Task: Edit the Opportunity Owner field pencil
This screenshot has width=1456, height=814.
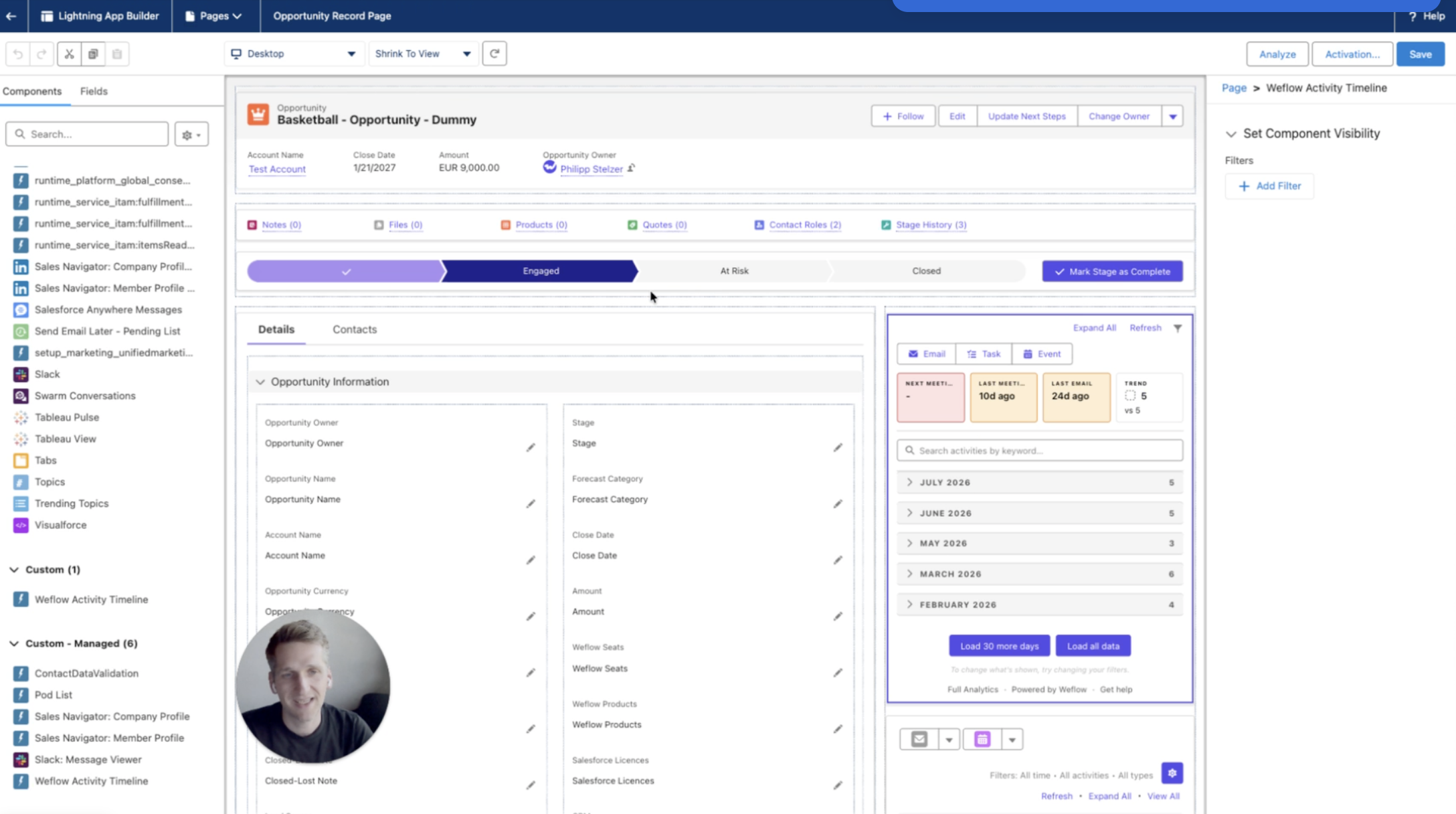Action: [531, 447]
